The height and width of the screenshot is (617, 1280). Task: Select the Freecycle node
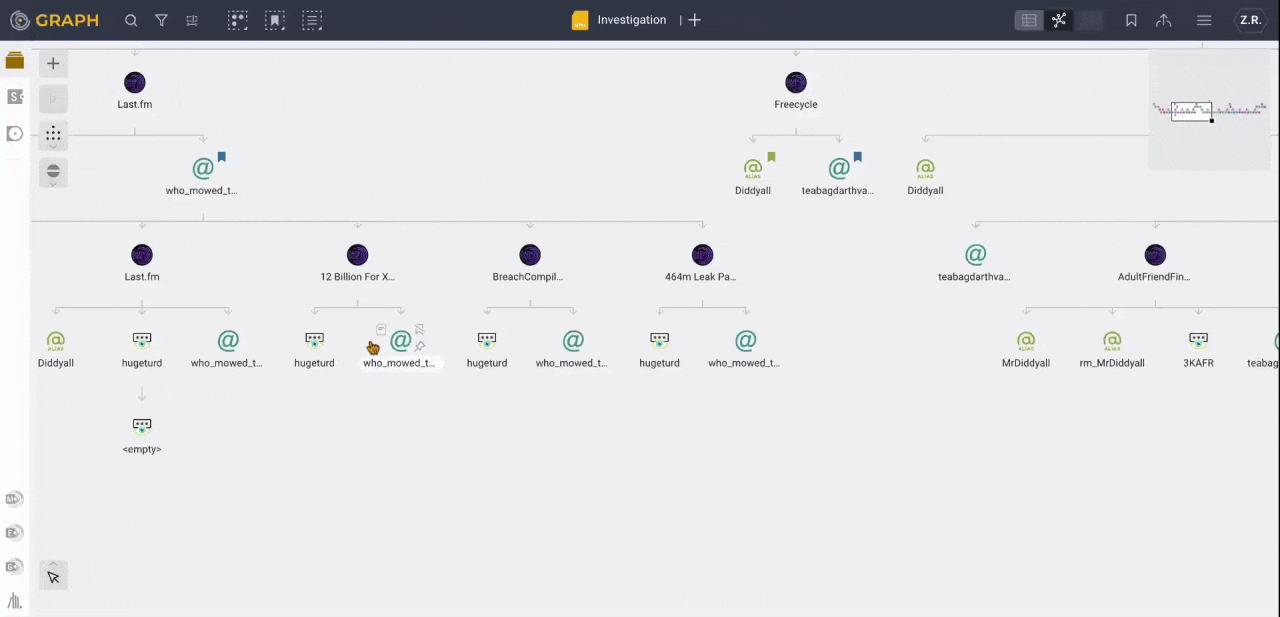[796, 82]
